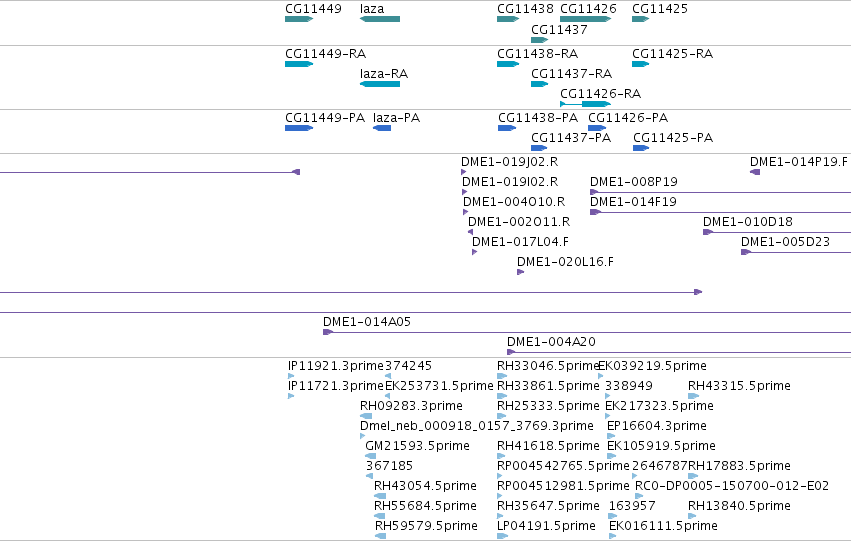The width and height of the screenshot is (851, 541).
Task: Select the DME1-020L16.F feature label
Action: pos(566,262)
